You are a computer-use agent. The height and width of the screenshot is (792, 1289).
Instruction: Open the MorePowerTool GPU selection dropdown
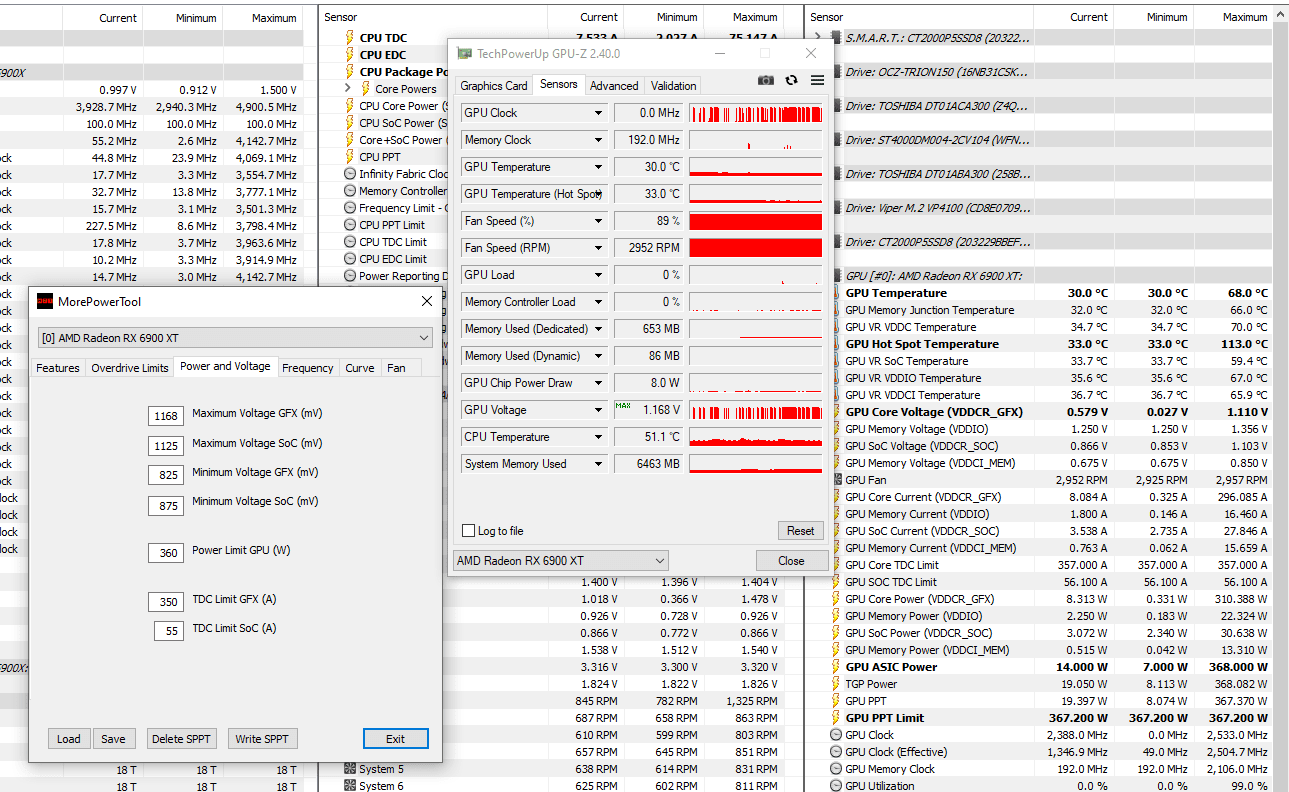click(x=235, y=338)
